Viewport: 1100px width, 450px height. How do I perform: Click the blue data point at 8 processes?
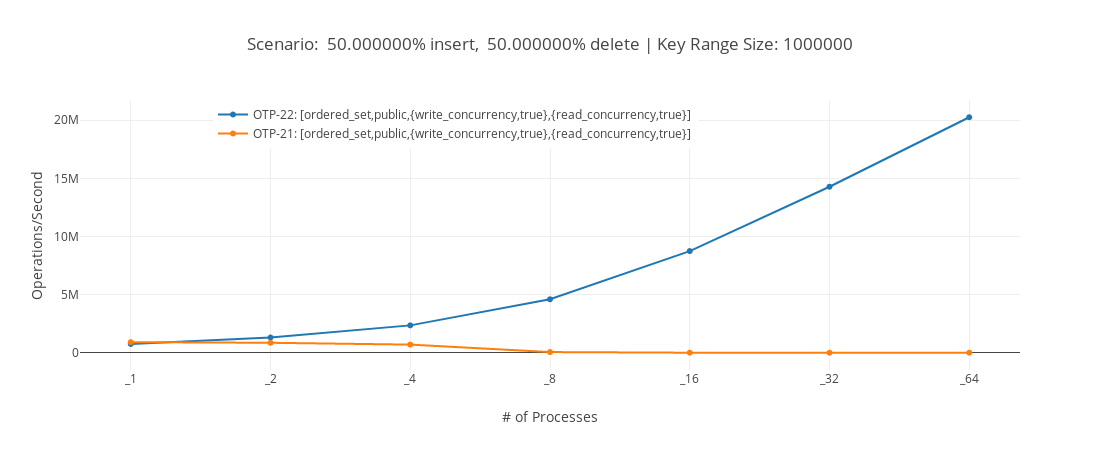550,299
